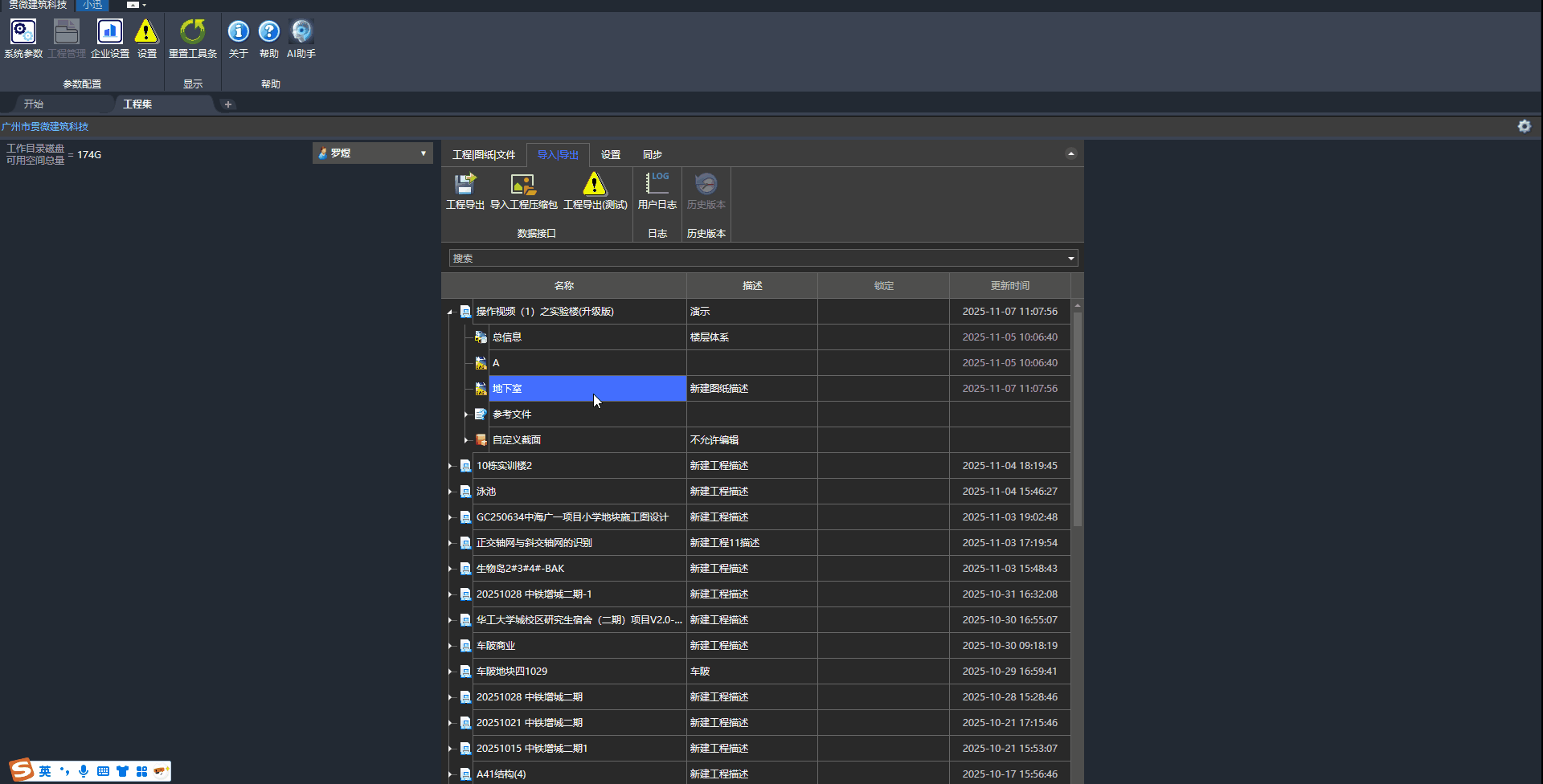Screen dimensions: 1543x784
Task: Click the 帮助 help question-mark icon
Action: click(269, 33)
